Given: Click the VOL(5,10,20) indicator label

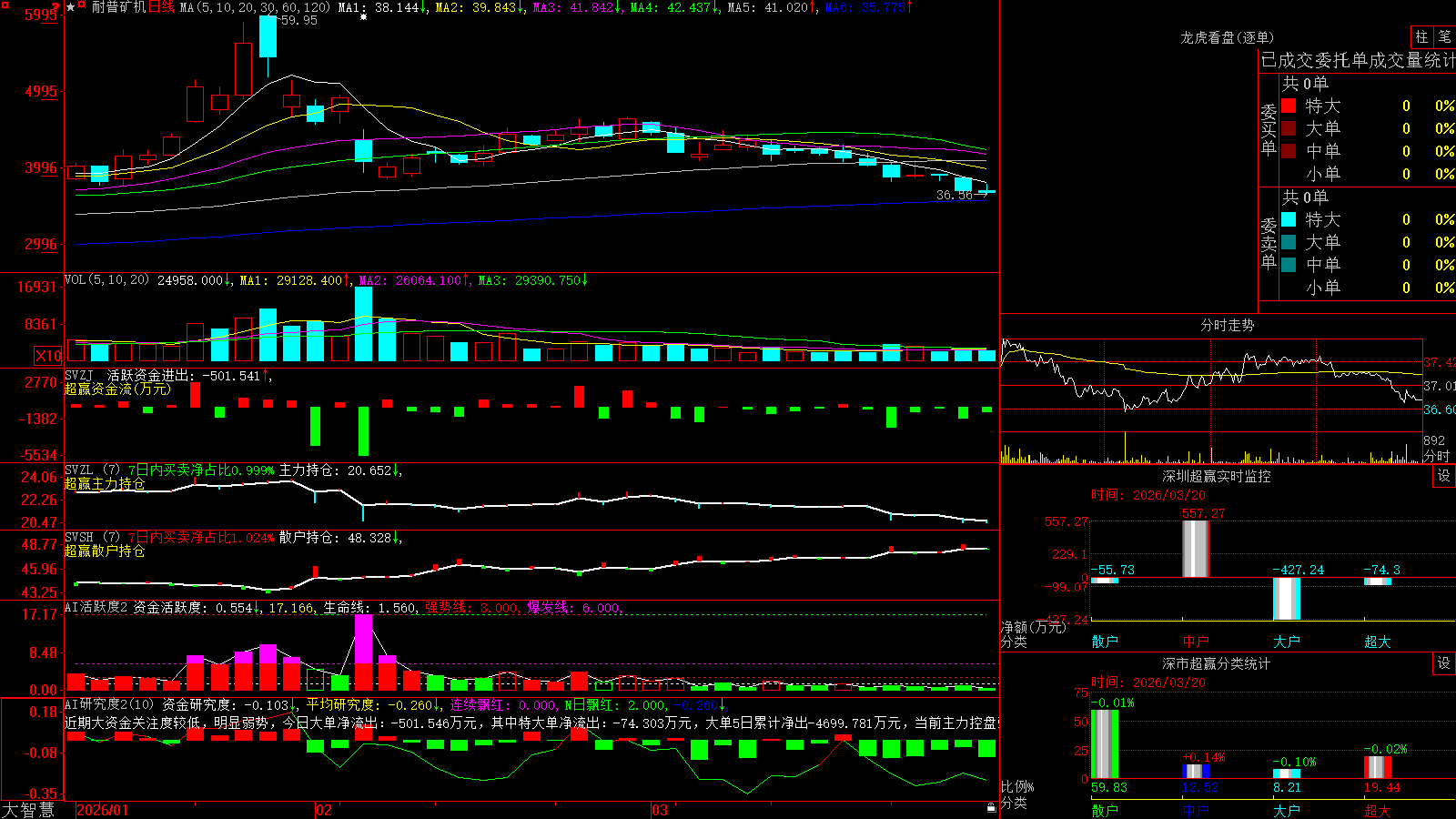Looking at the screenshot, I should (x=106, y=280).
